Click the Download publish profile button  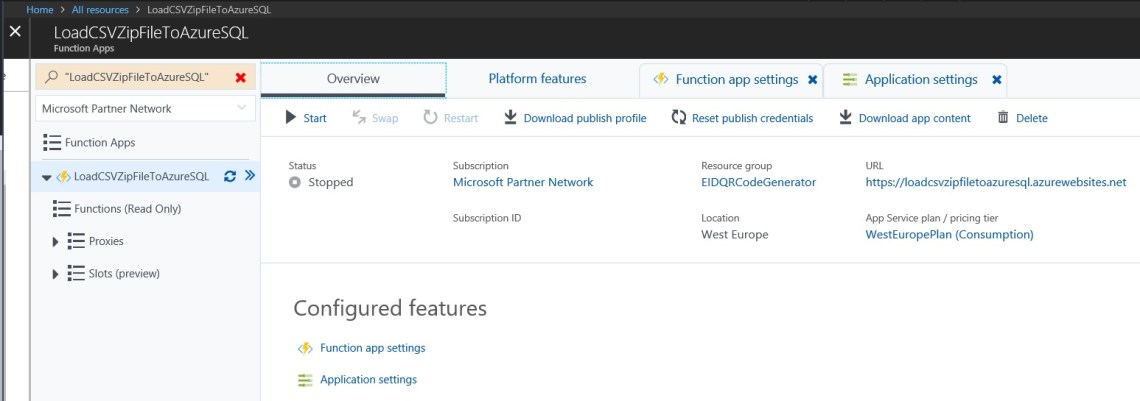[575, 118]
